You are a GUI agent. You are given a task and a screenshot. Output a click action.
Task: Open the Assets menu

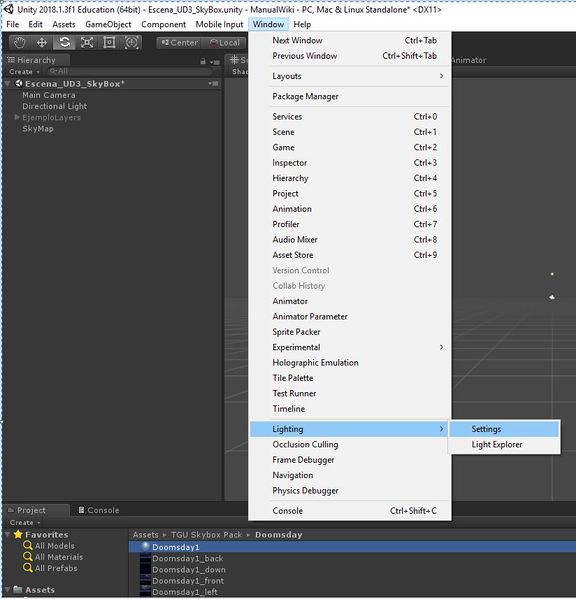(64, 24)
